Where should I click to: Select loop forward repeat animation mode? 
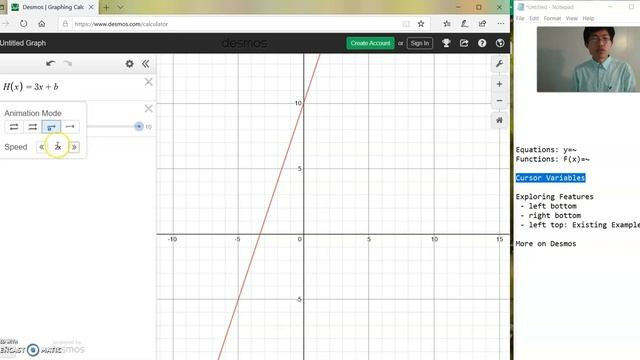coord(33,127)
